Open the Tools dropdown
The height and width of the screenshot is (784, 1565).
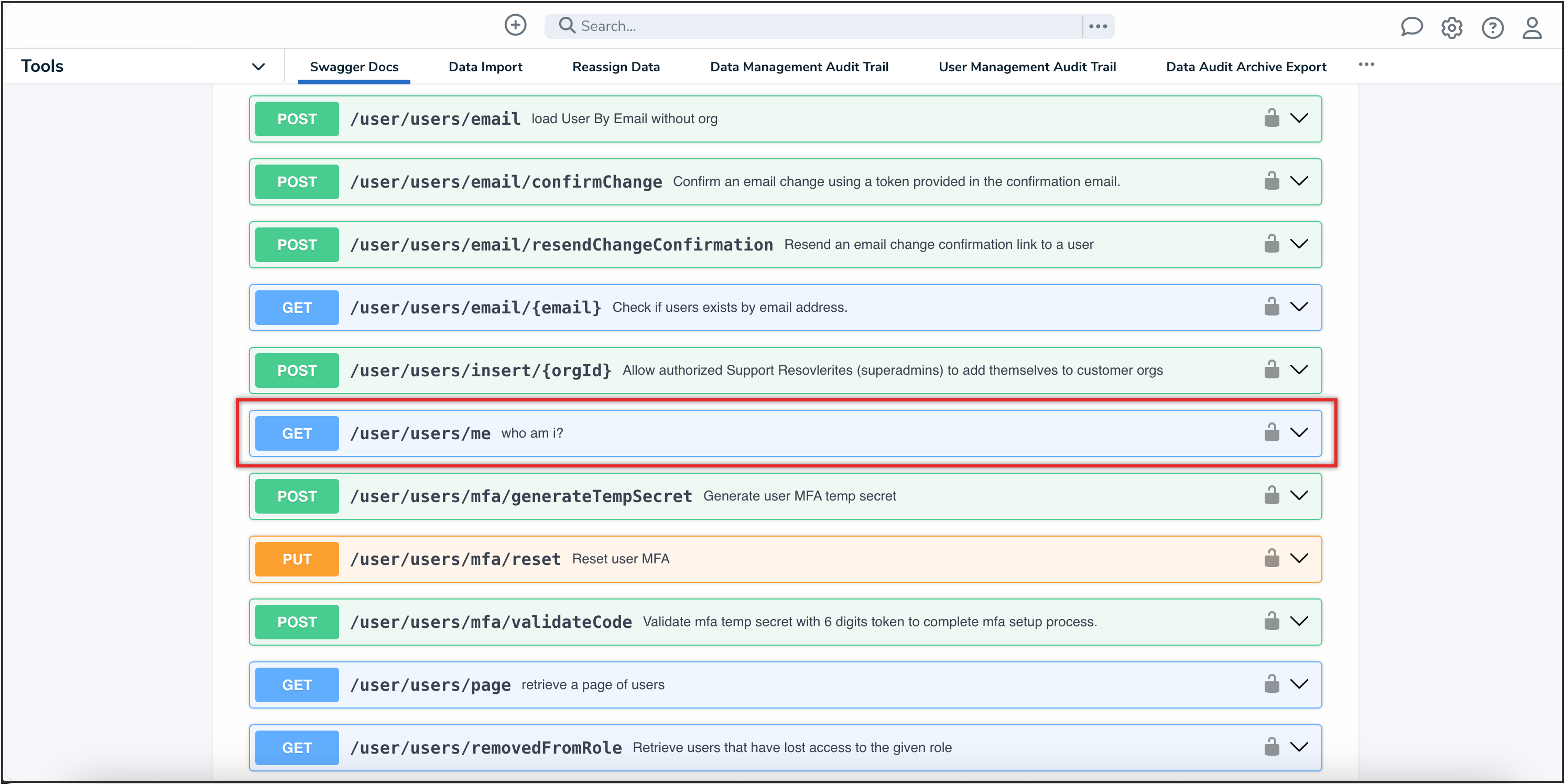pyautogui.click(x=257, y=67)
